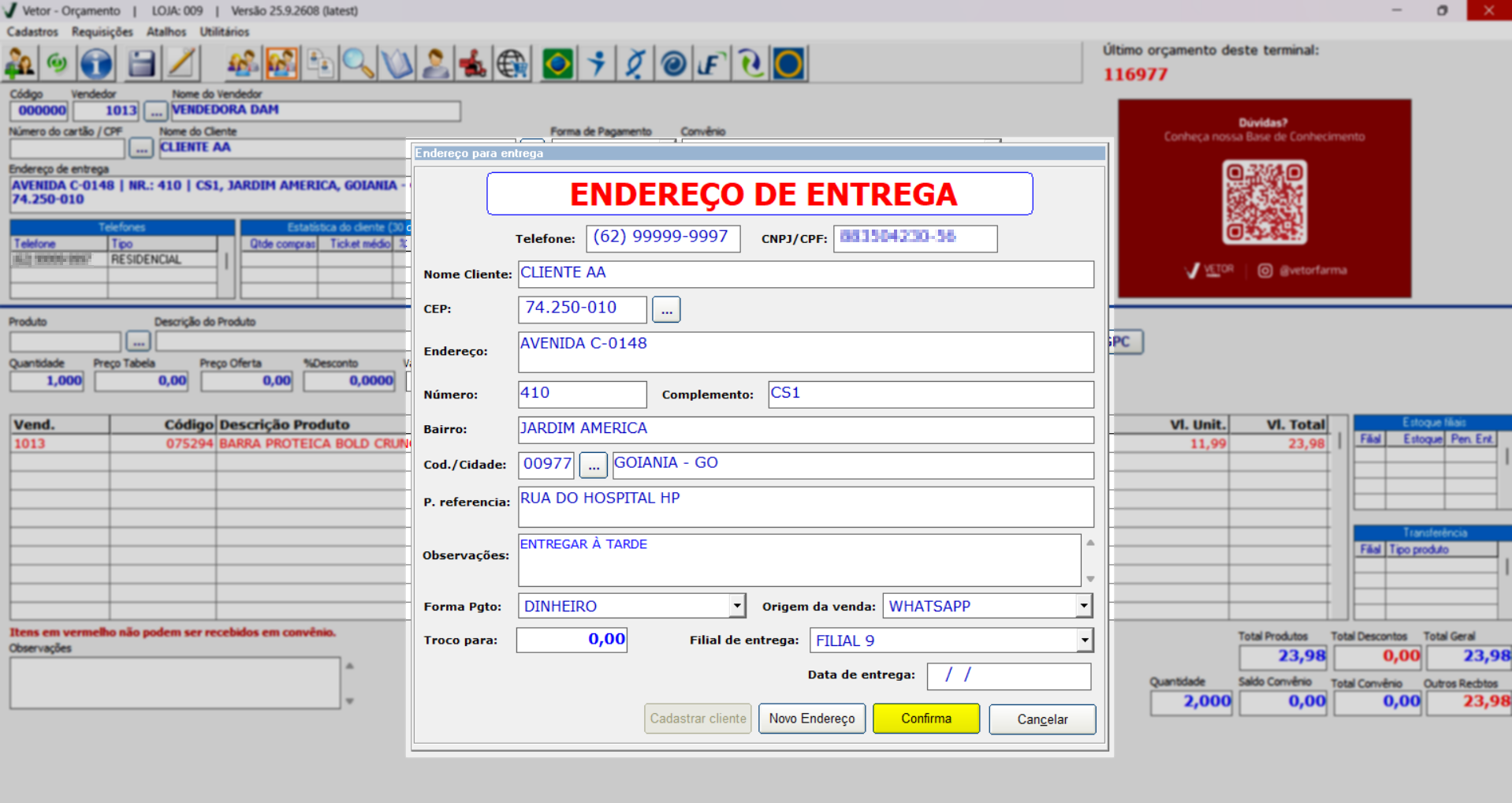Click the Data de entrega field
Image resolution: width=1512 pixels, height=803 pixels.
point(1008,675)
